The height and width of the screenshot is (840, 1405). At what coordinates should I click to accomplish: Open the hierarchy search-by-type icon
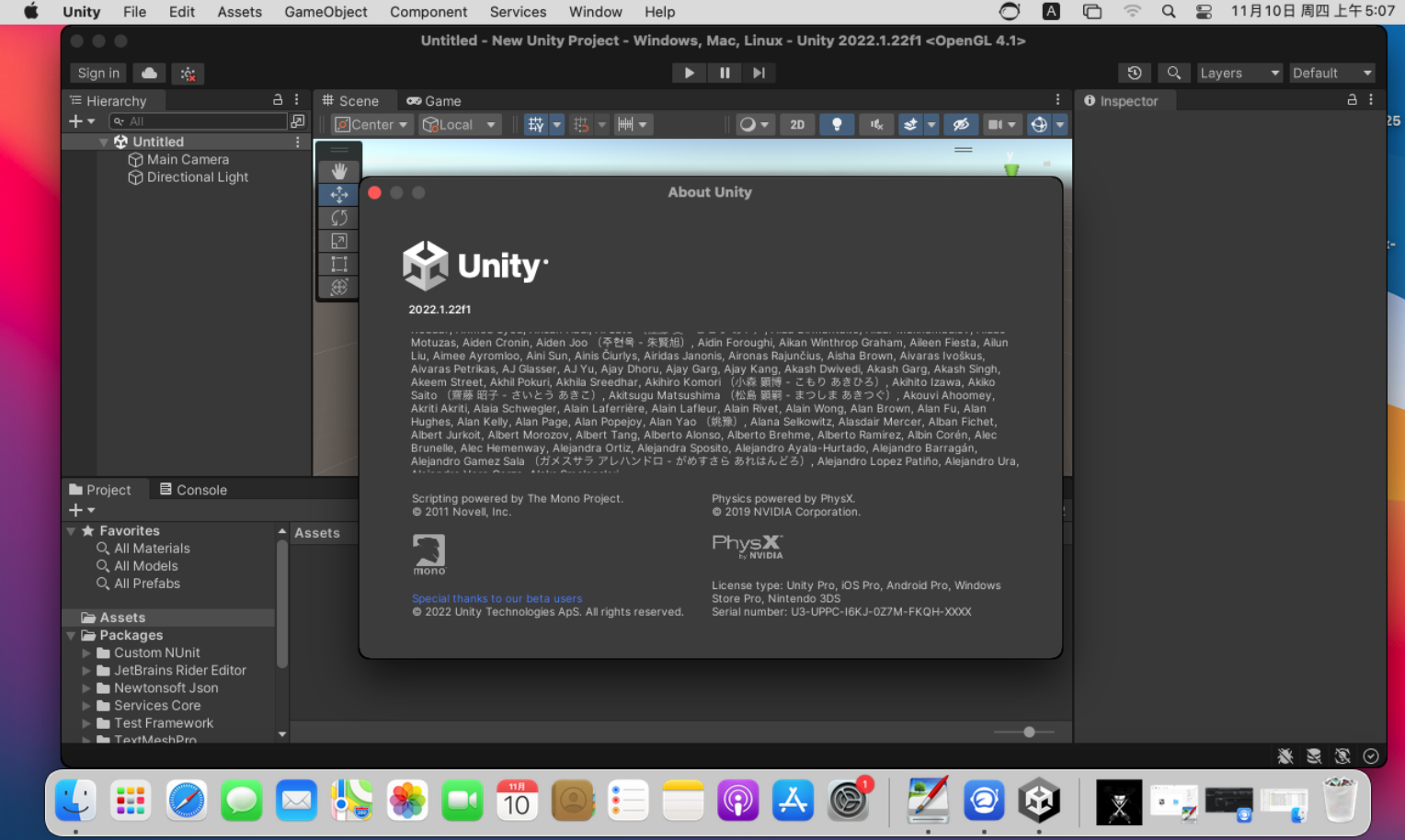click(298, 121)
